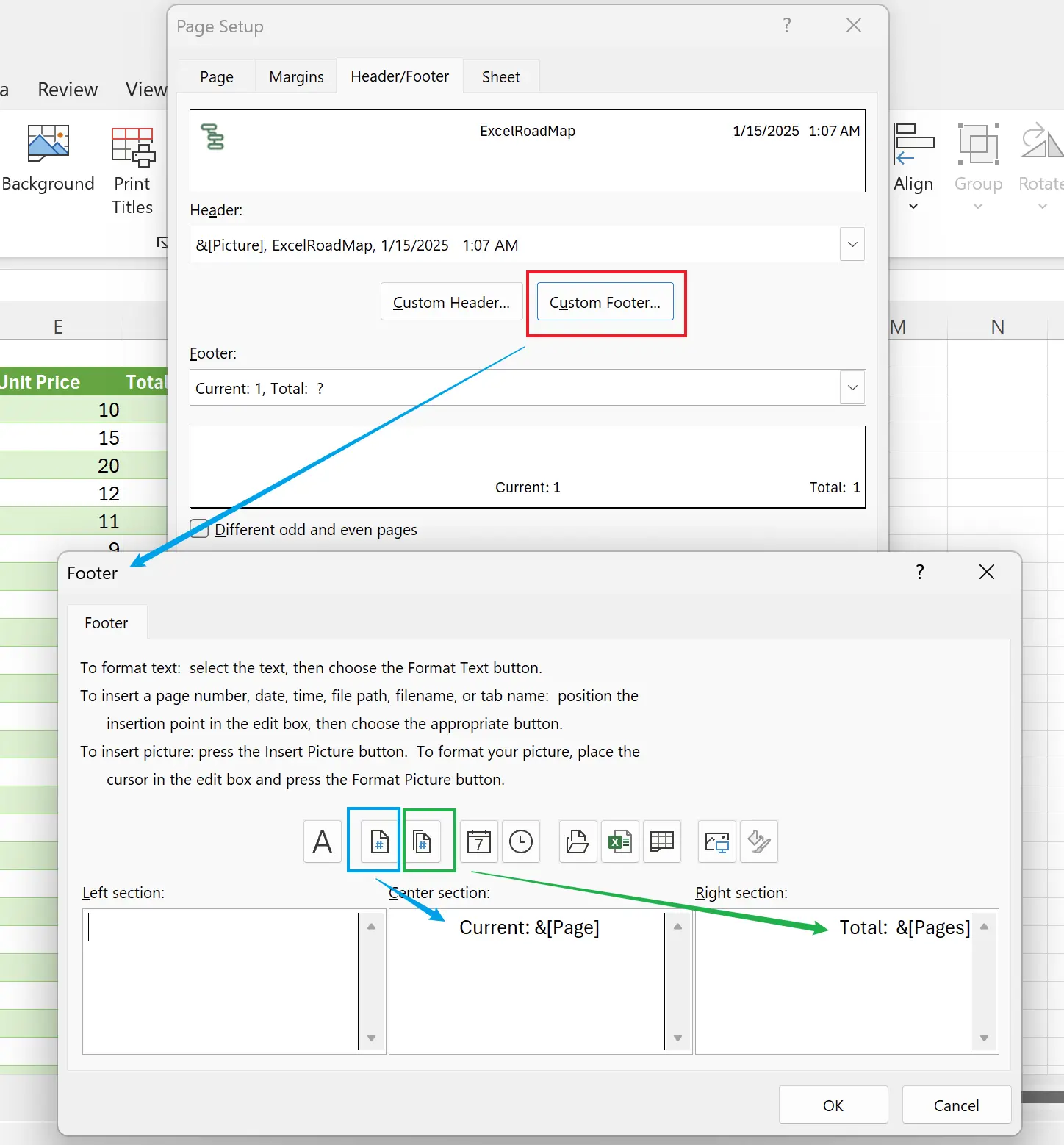Switch to the Sheet tab
Screen dimensions: 1064x1145
[x=500, y=76]
